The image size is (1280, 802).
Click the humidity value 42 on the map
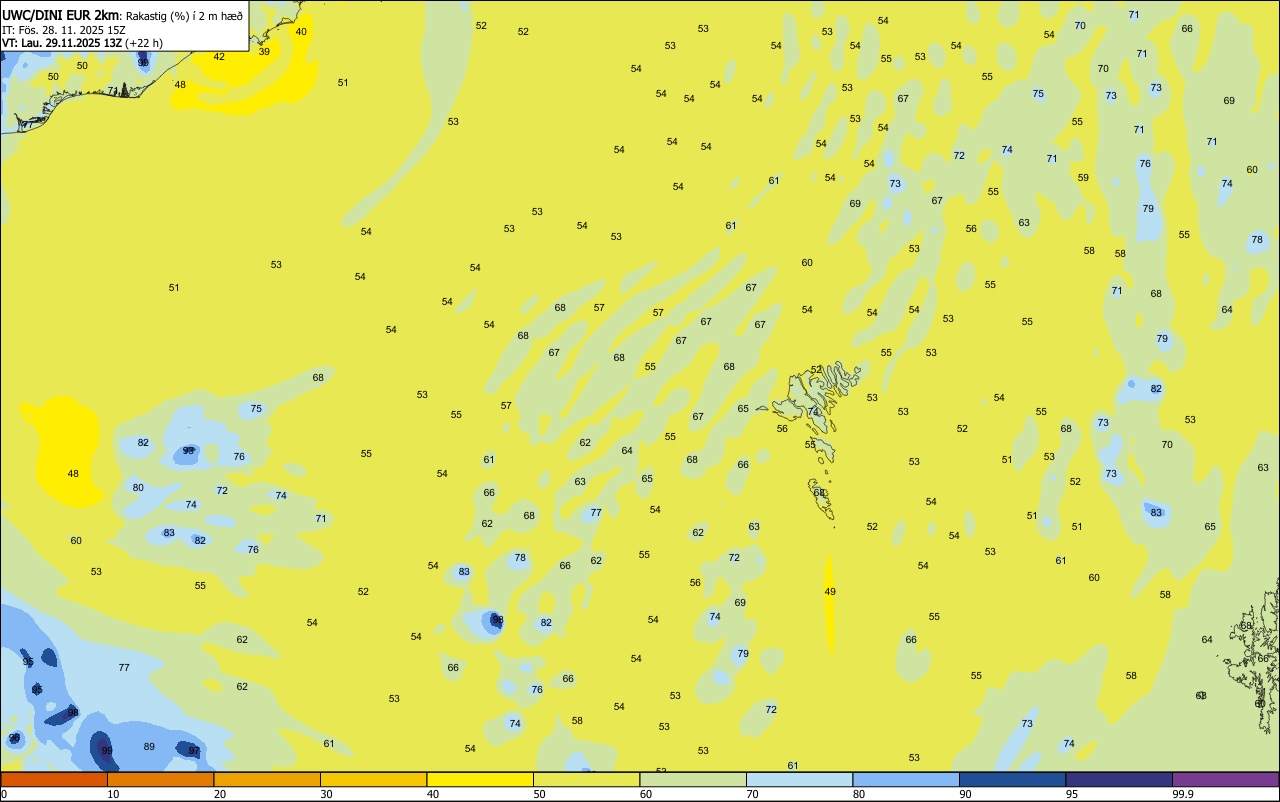[x=219, y=57]
